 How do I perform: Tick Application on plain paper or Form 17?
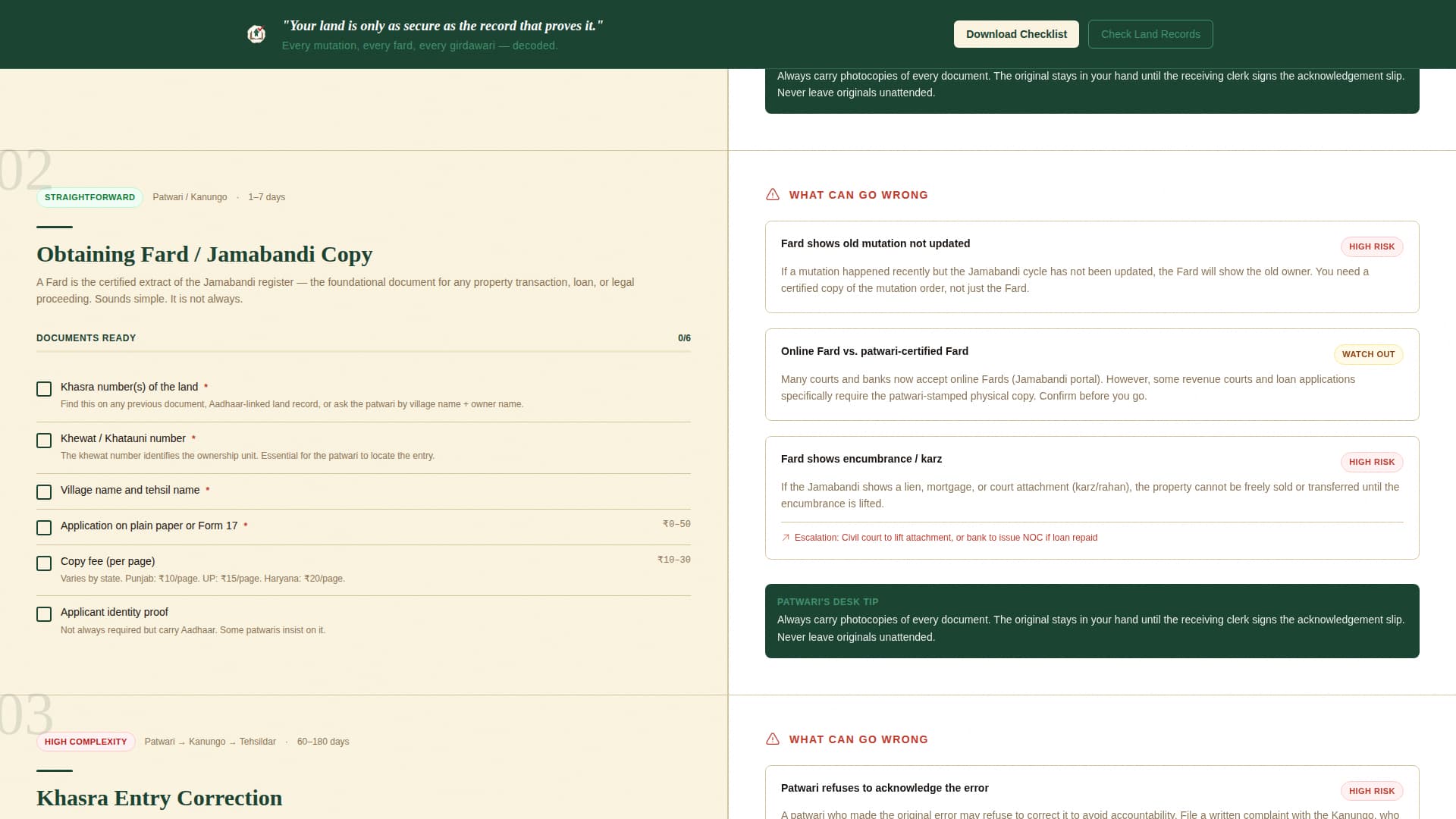click(44, 528)
